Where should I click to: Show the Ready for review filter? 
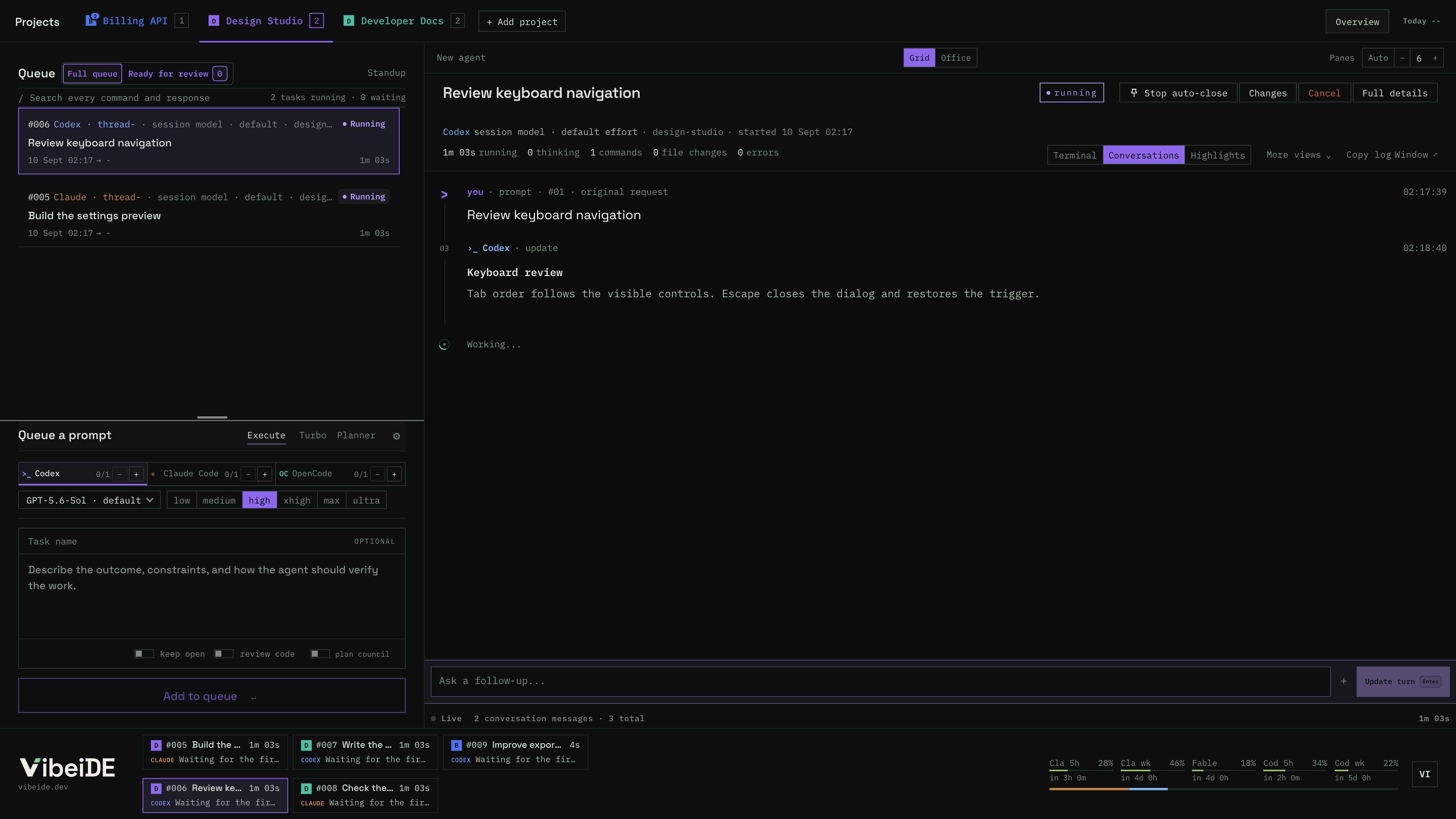(x=177, y=74)
